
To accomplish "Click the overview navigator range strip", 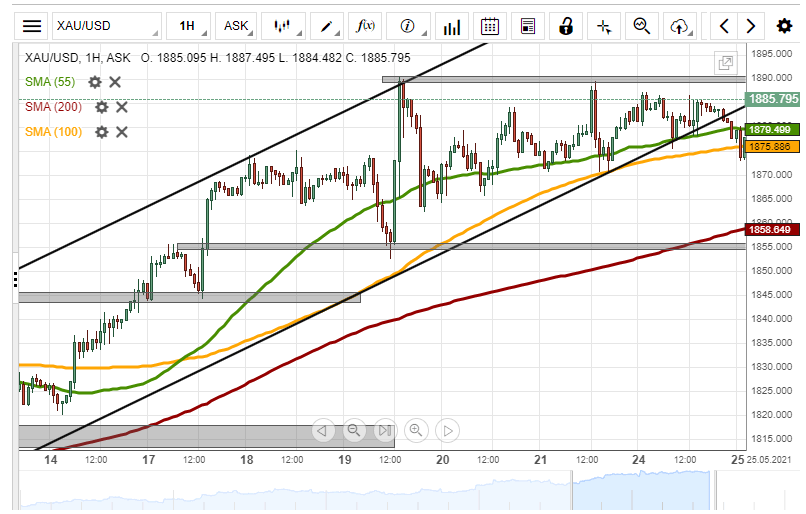I will coord(400,491).
